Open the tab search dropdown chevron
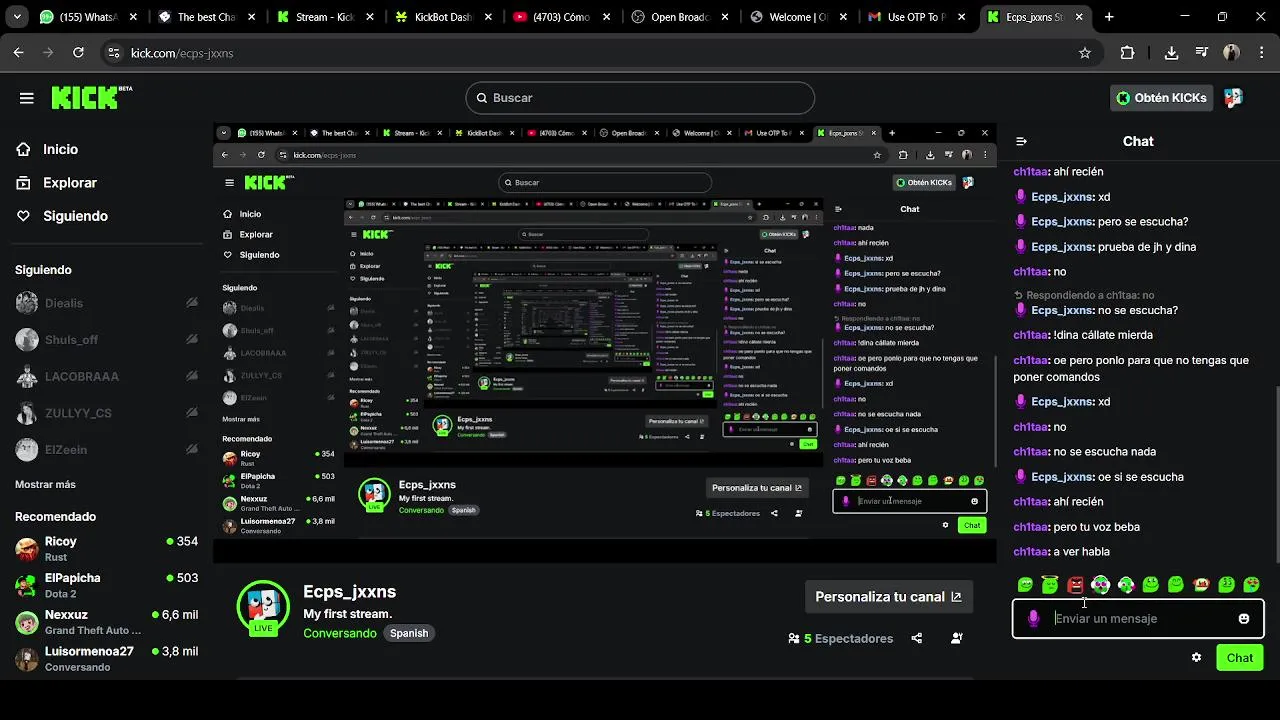The height and width of the screenshot is (720, 1280). pos(19,17)
